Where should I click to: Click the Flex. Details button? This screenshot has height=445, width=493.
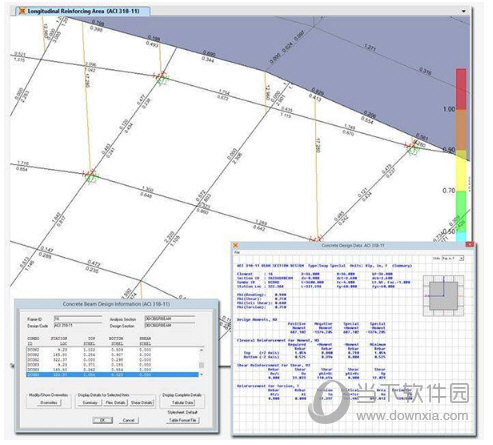pos(115,402)
